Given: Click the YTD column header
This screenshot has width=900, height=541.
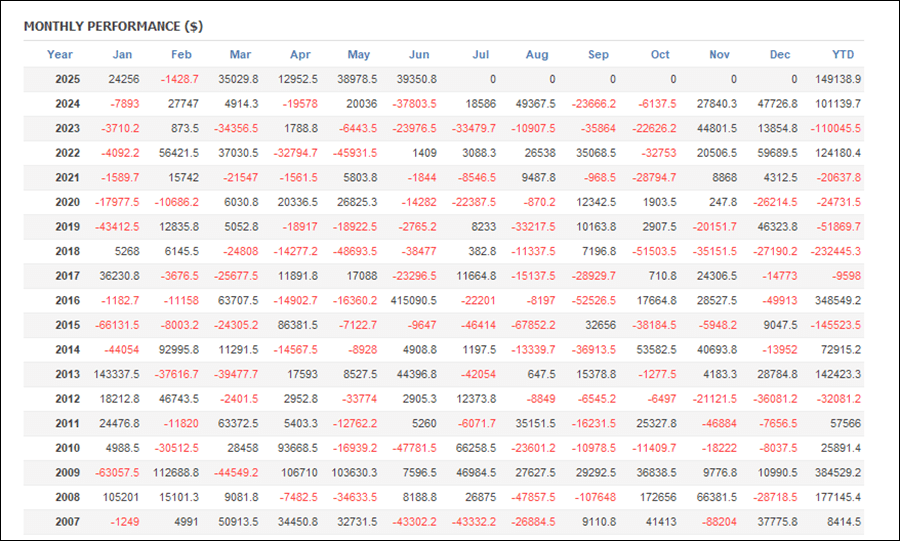Looking at the screenshot, I should (843, 55).
